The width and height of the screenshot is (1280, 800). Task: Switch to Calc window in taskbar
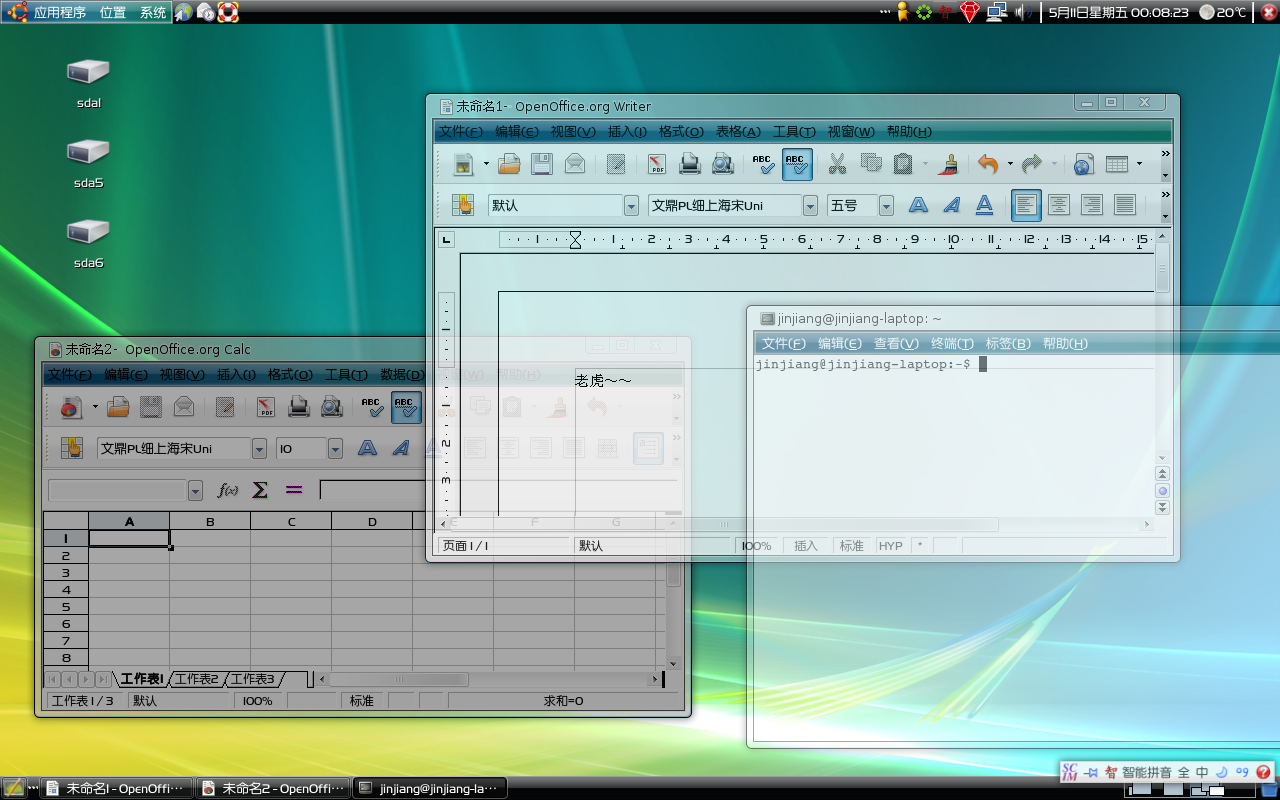tap(273, 788)
